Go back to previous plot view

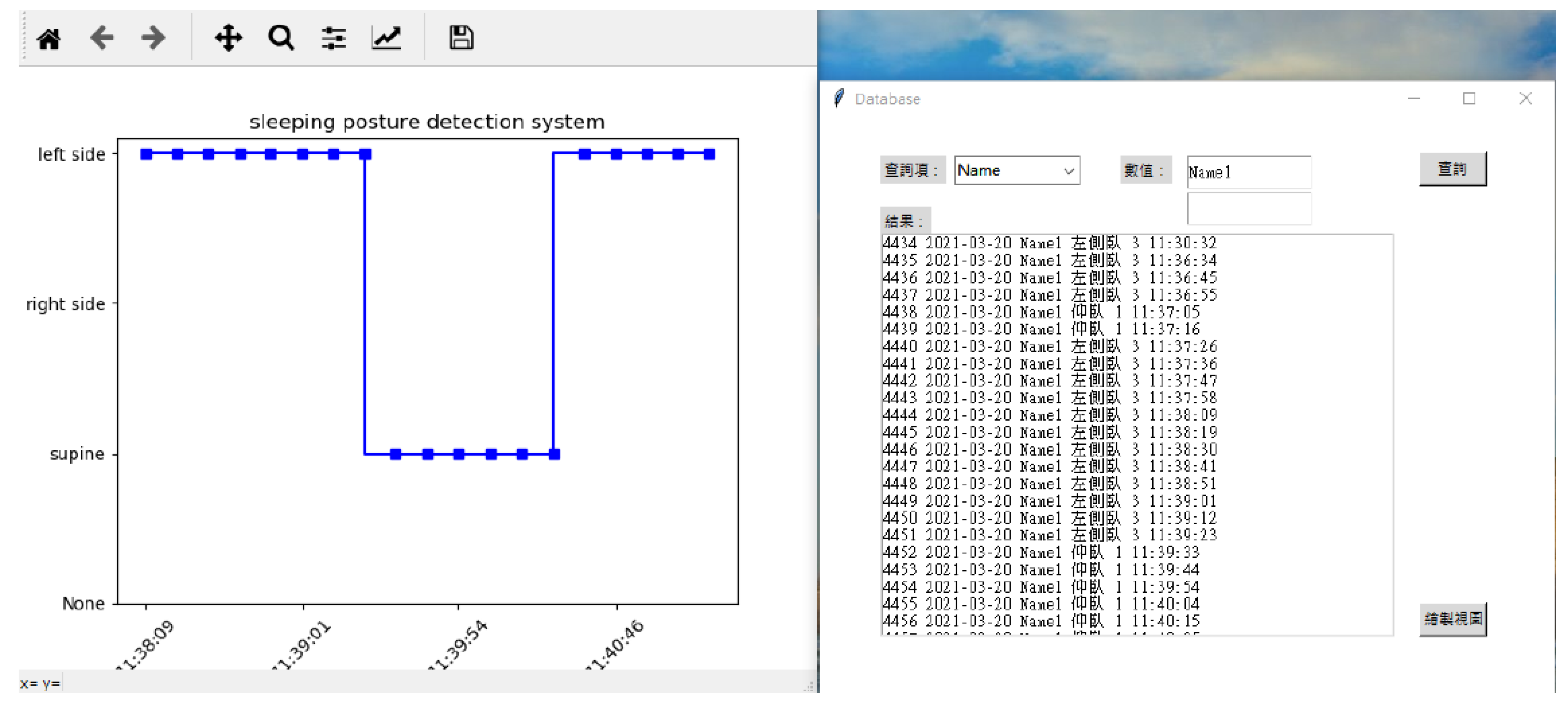102,38
